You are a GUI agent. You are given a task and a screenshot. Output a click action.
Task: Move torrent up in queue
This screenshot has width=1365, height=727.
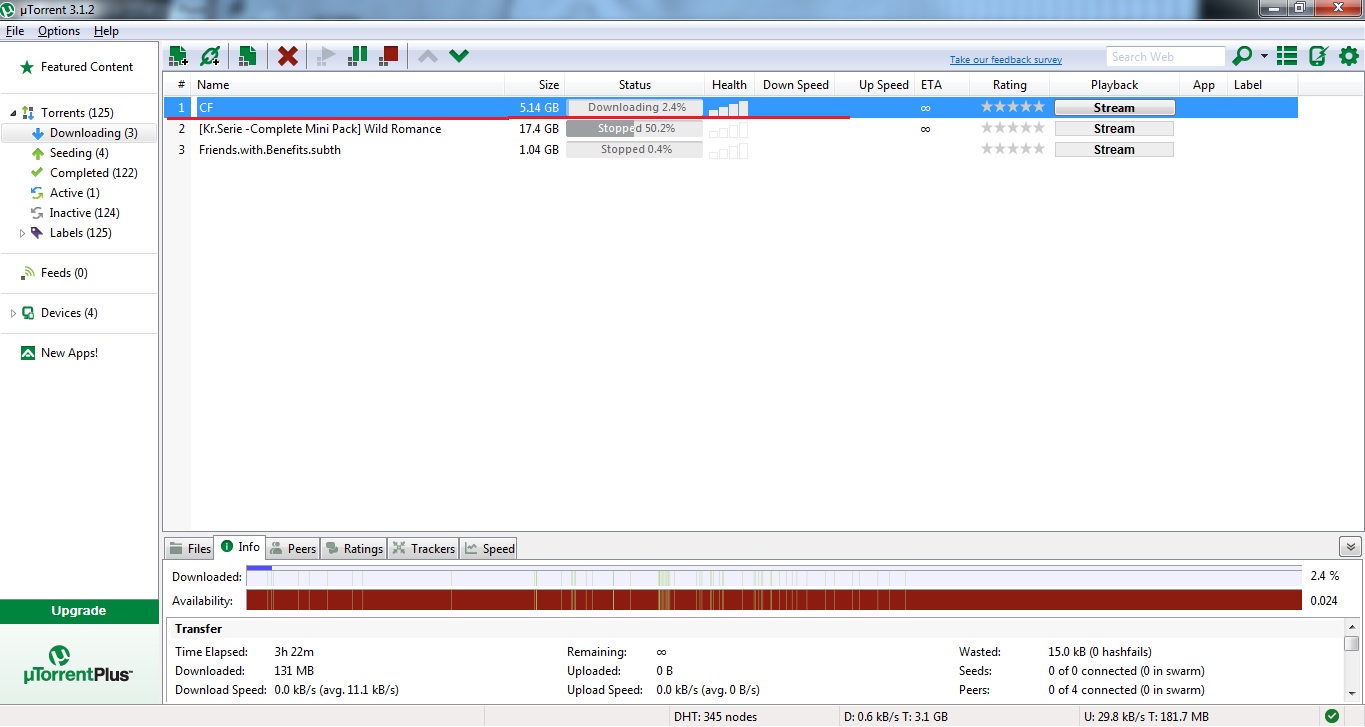point(428,56)
